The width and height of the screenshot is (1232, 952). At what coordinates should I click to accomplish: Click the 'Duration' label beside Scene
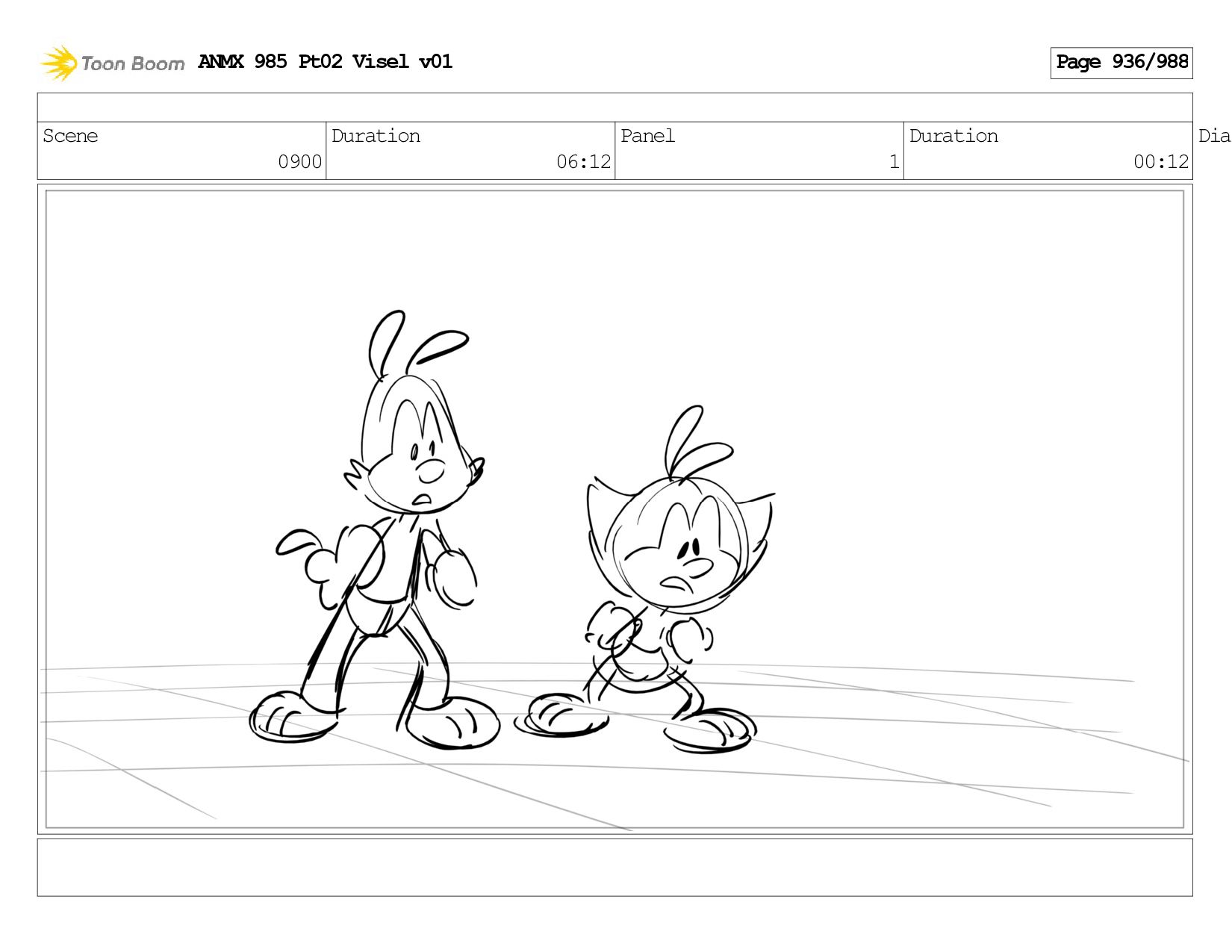point(376,136)
